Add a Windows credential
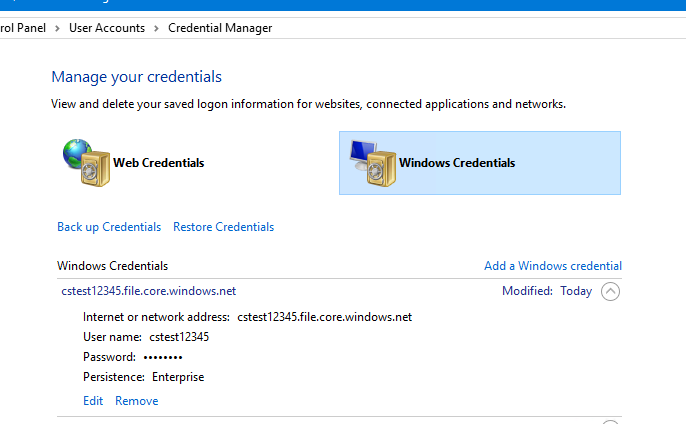Screen dimensions: 686x424 point(553,266)
